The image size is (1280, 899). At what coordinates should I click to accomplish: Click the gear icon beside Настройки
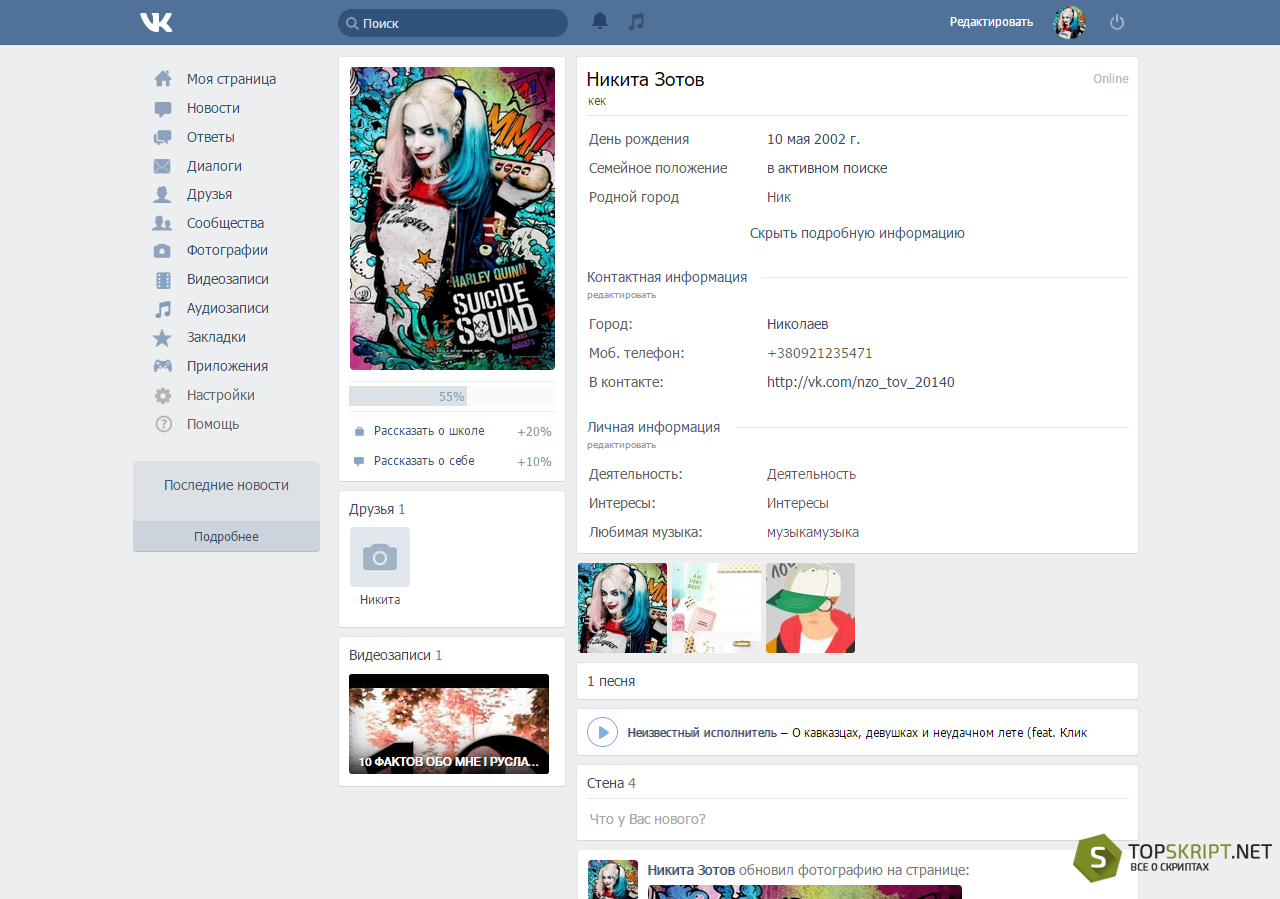pos(163,395)
